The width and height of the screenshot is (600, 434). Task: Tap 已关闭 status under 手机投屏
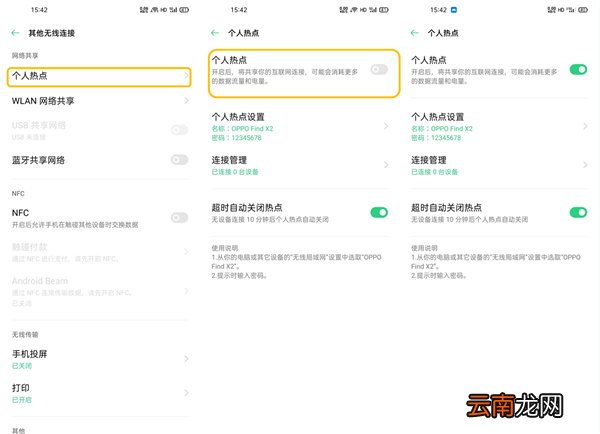22,366
